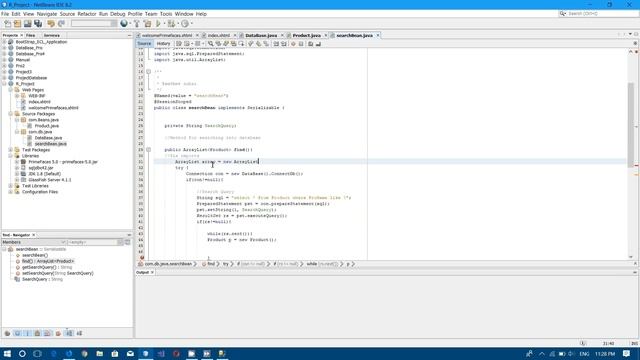Open Cortana search circle on taskbar
Viewport: 640px width, 360px height.
click(x=22, y=353)
